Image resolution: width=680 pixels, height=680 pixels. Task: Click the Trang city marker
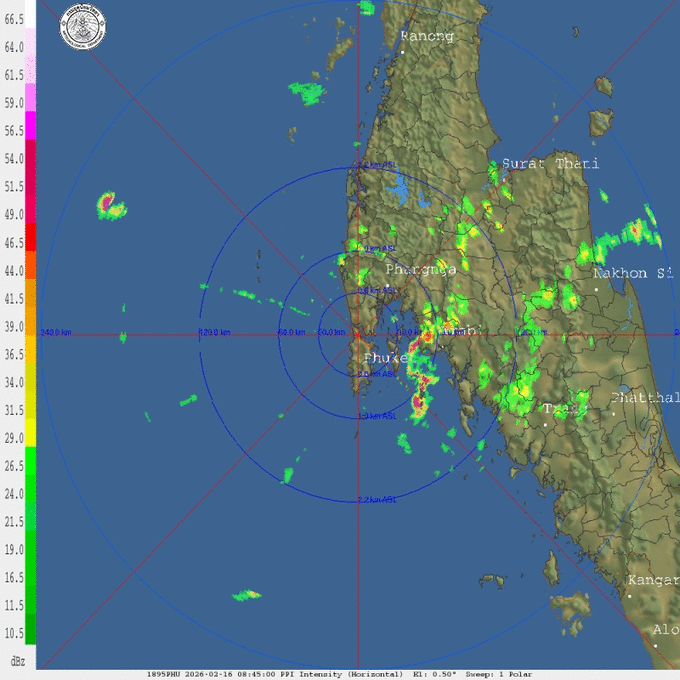[x=545, y=424]
